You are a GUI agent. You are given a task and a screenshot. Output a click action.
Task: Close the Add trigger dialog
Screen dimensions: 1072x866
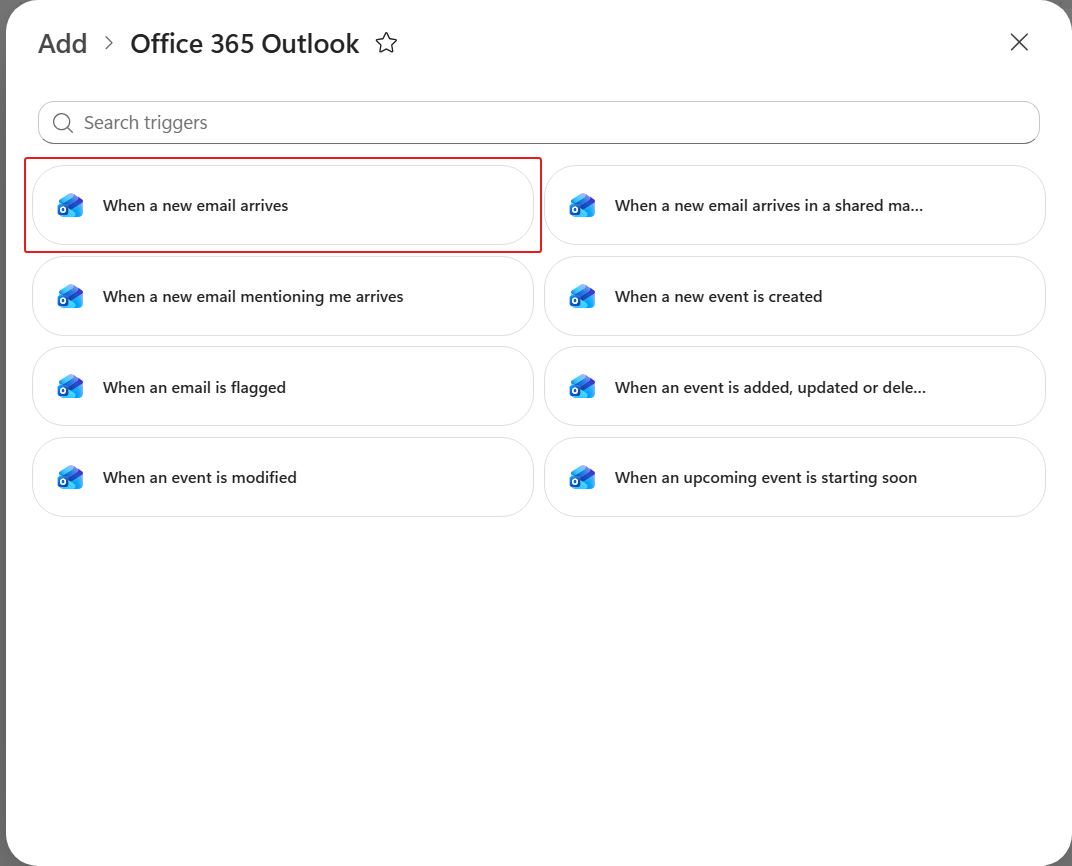tap(1019, 42)
